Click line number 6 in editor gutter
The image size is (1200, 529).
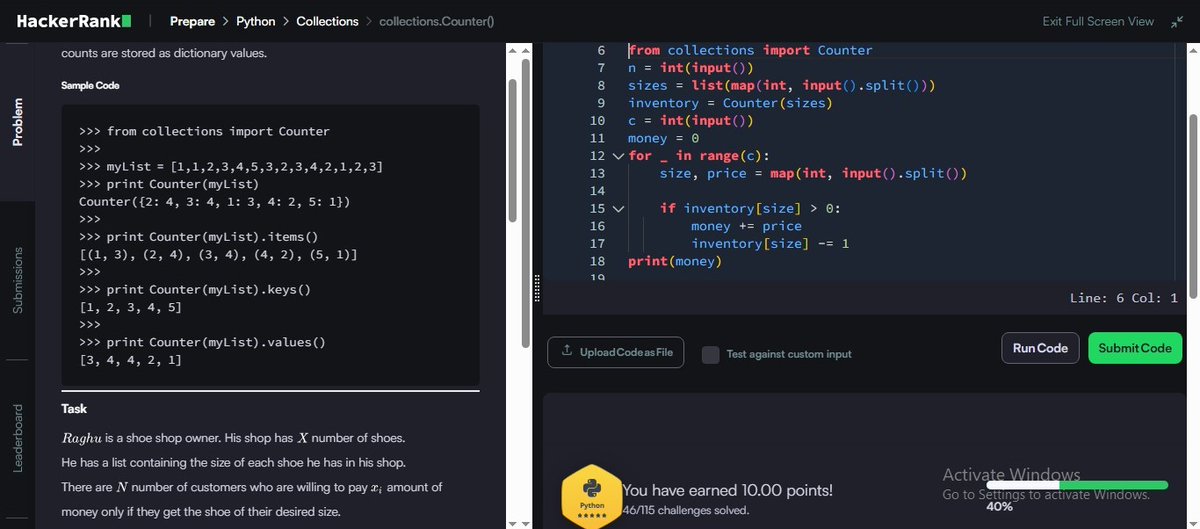[x=600, y=50]
